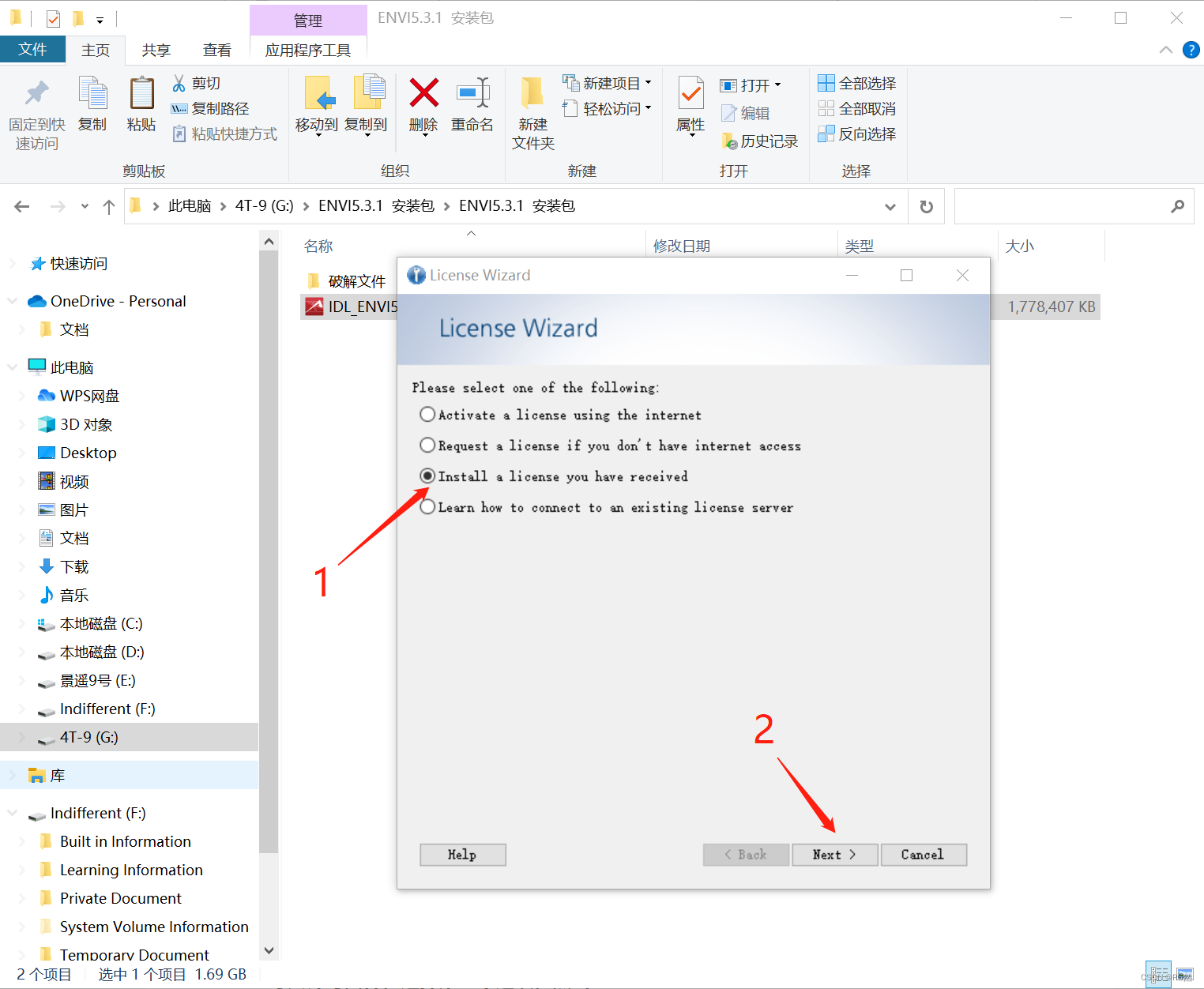The height and width of the screenshot is (989, 1204).
Task: Switch to the 应用程序工具 tab
Action: pyautogui.click(x=308, y=50)
